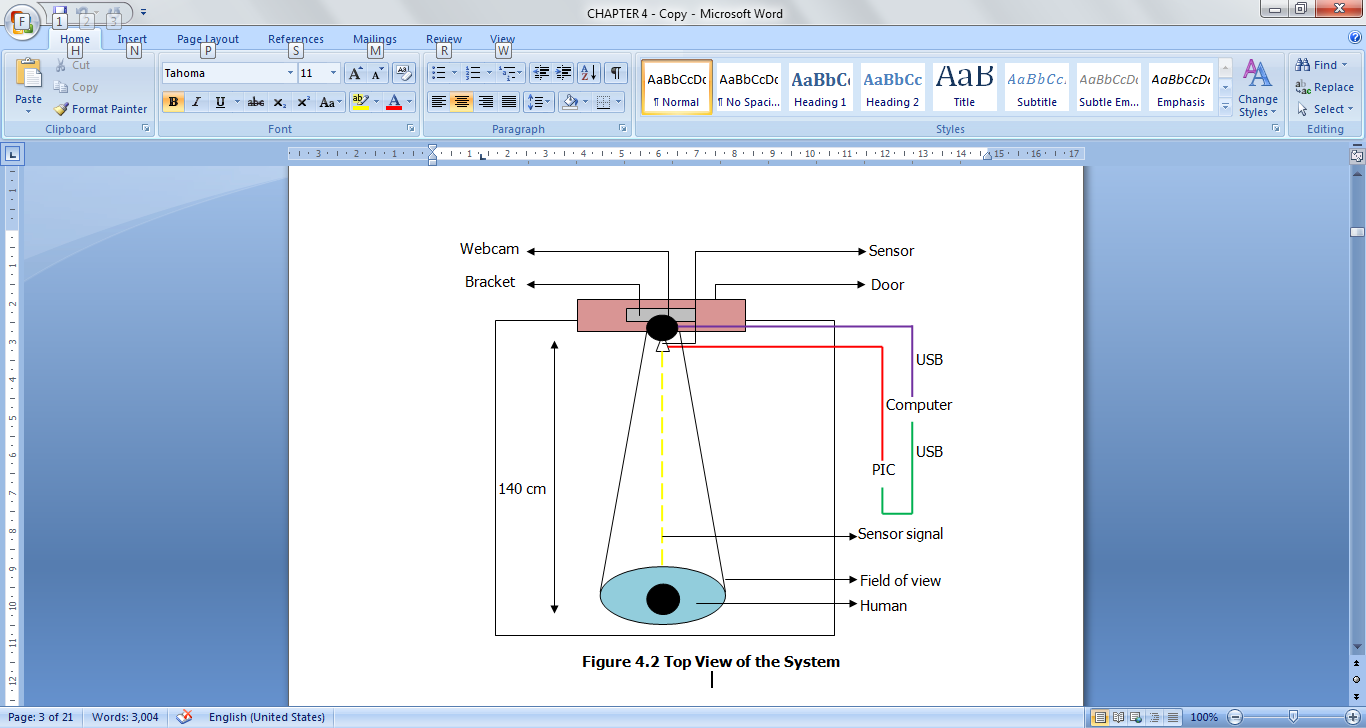Switch to Full Screen Reading view
1366x728 pixels.
pyautogui.click(x=1118, y=717)
